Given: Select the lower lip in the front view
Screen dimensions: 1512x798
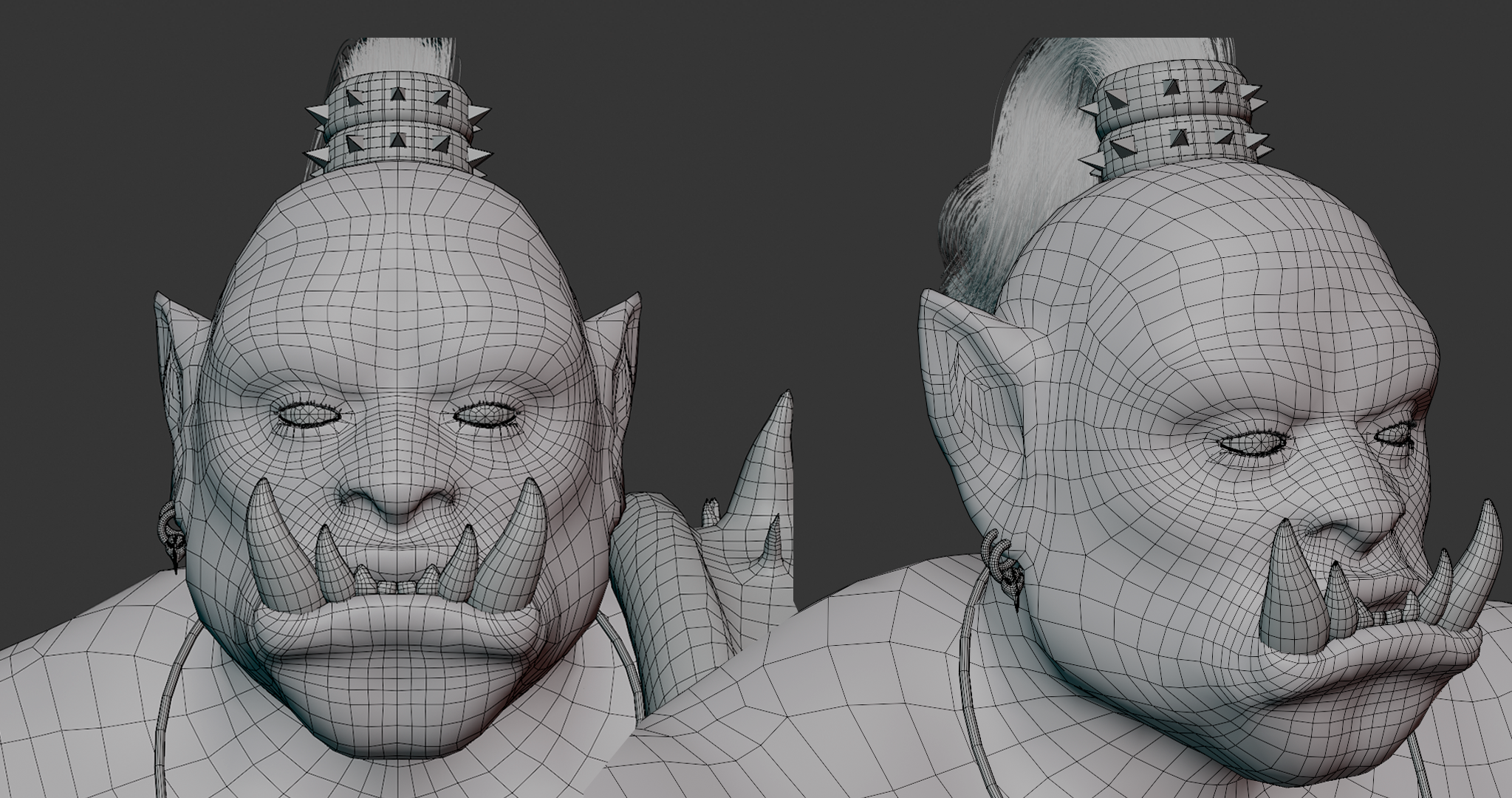Looking at the screenshot, I should point(399,634).
